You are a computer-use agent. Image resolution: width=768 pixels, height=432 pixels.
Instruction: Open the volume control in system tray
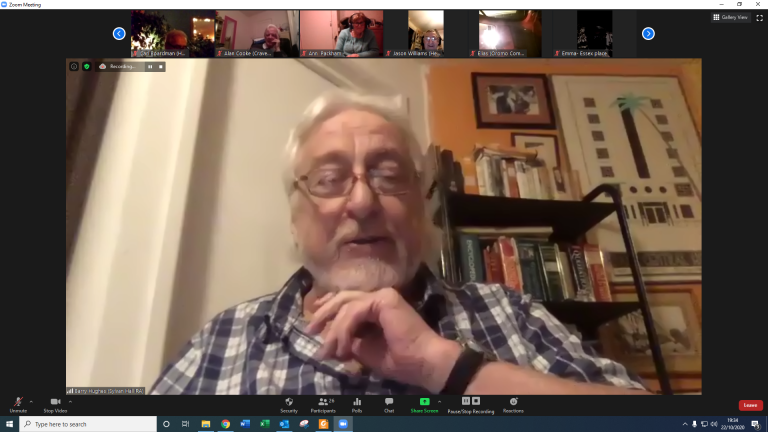pos(714,424)
